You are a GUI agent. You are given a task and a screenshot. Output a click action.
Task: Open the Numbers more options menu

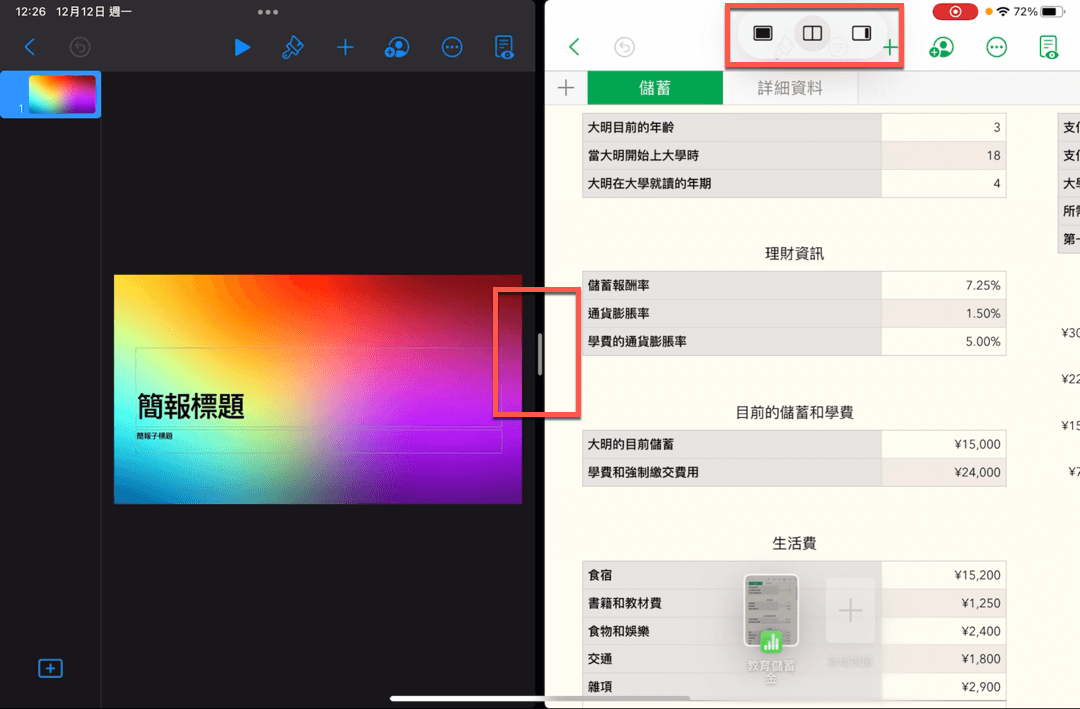point(996,47)
